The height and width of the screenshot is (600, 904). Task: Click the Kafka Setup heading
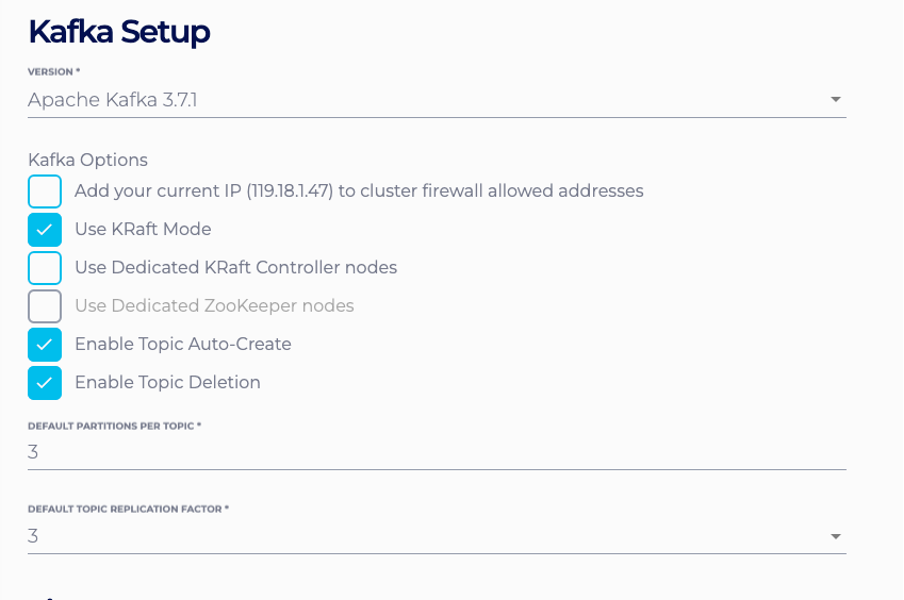point(119,32)
